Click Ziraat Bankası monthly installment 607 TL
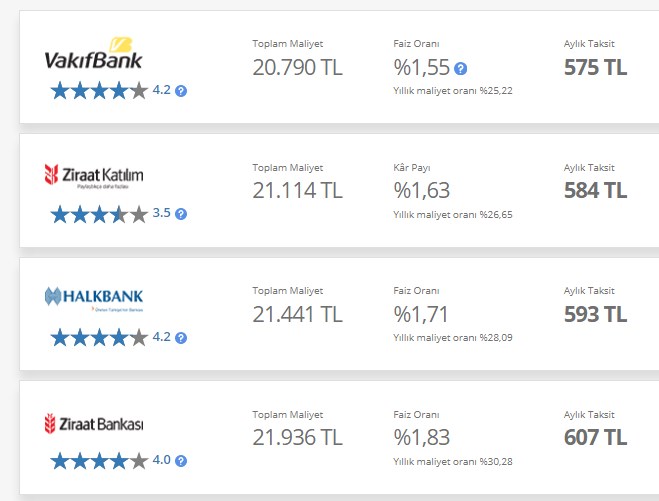This screenshot has width=659, height=501. click(x=596, y=437)
